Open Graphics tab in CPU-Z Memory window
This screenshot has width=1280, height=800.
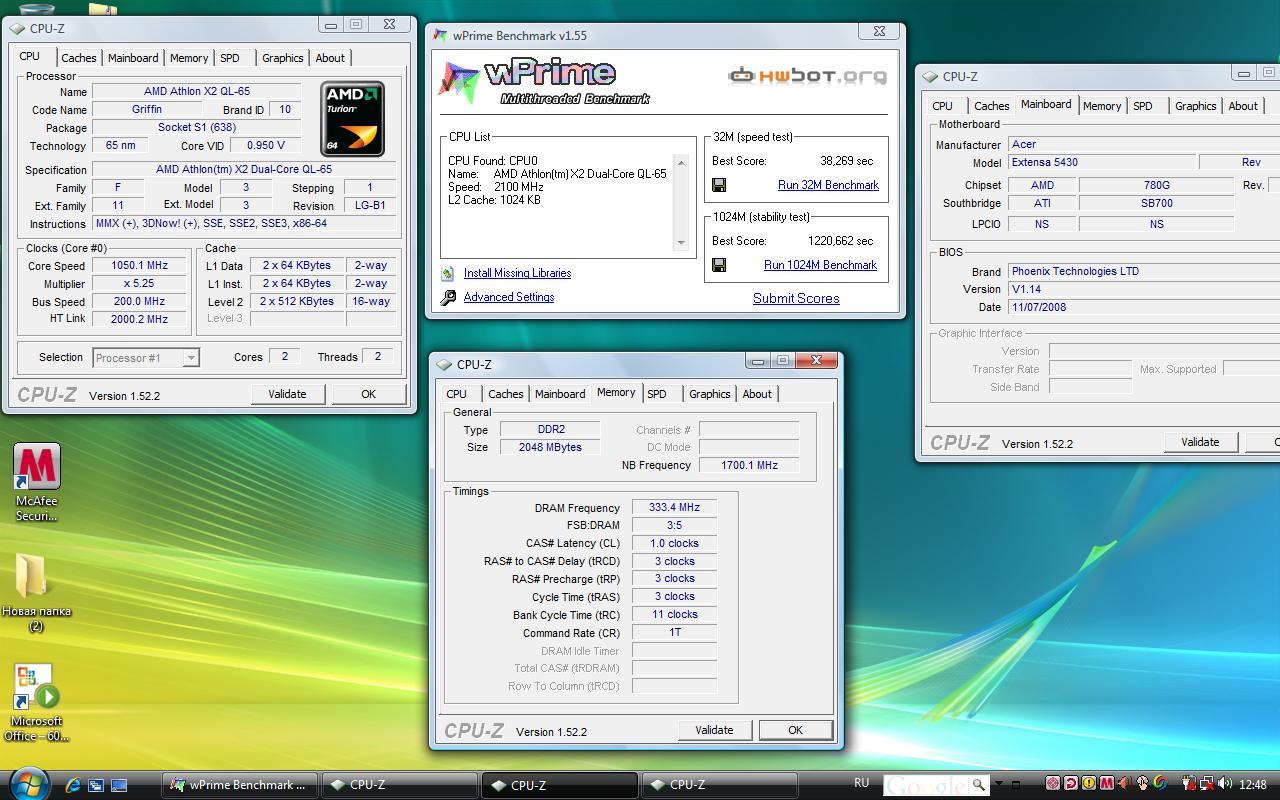pos(710,394)
